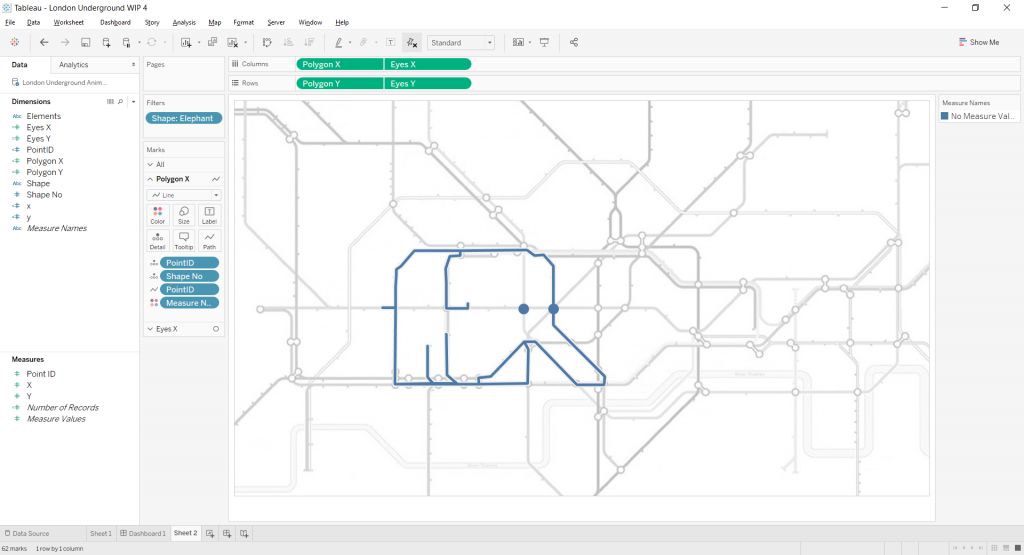
Task: Open the Analysis menu
Action: tap(184, 22)
